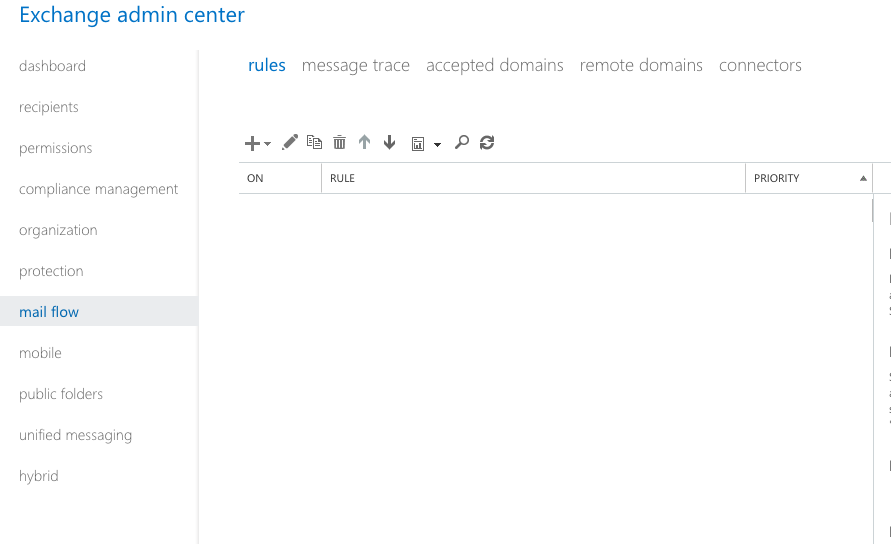This screenshot has height=544, width=891.
Task: Expand the new rule dropdown arrow
Action: [x=267, y=144]
